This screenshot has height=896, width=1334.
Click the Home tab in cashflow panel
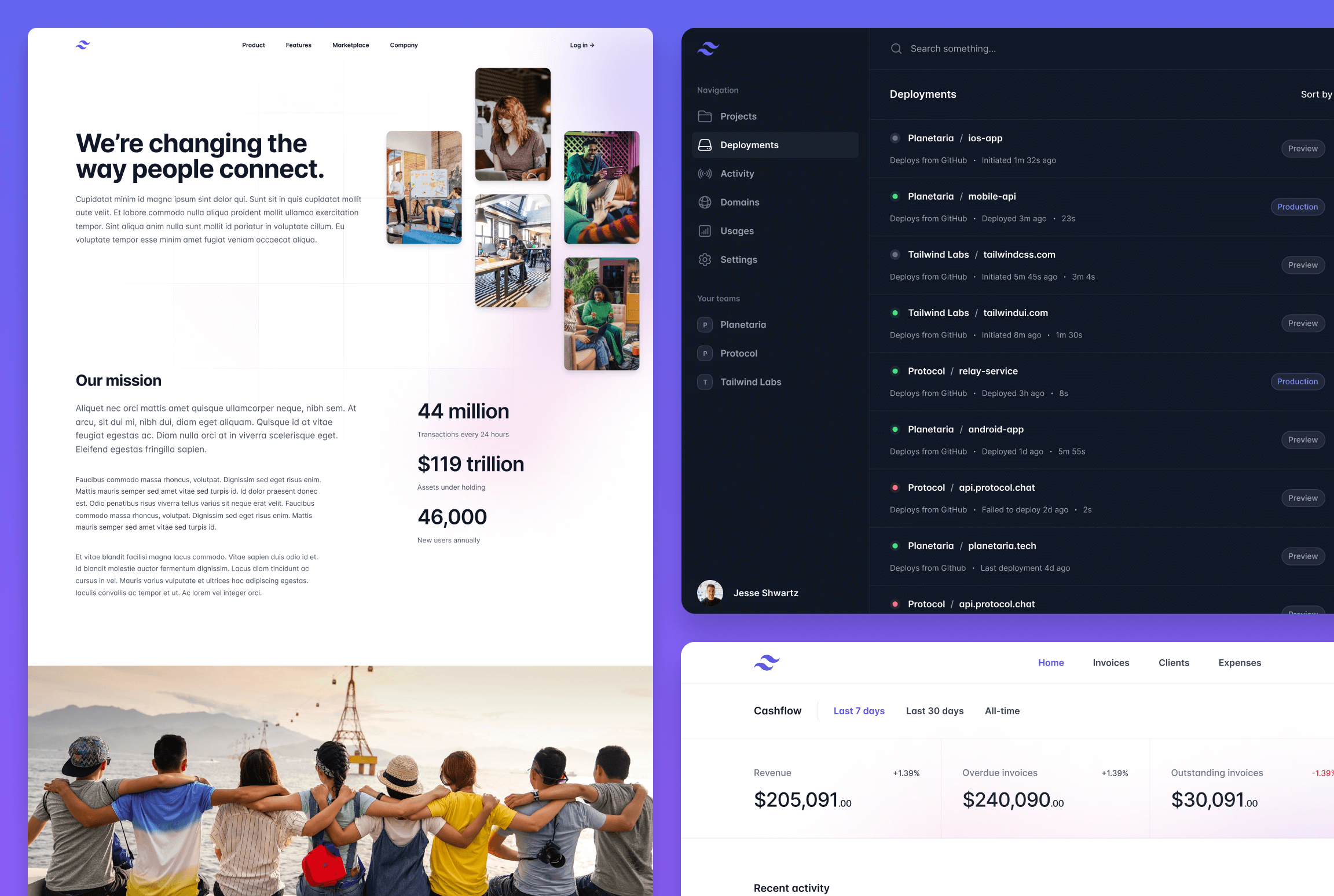(x=1050, y=662)
